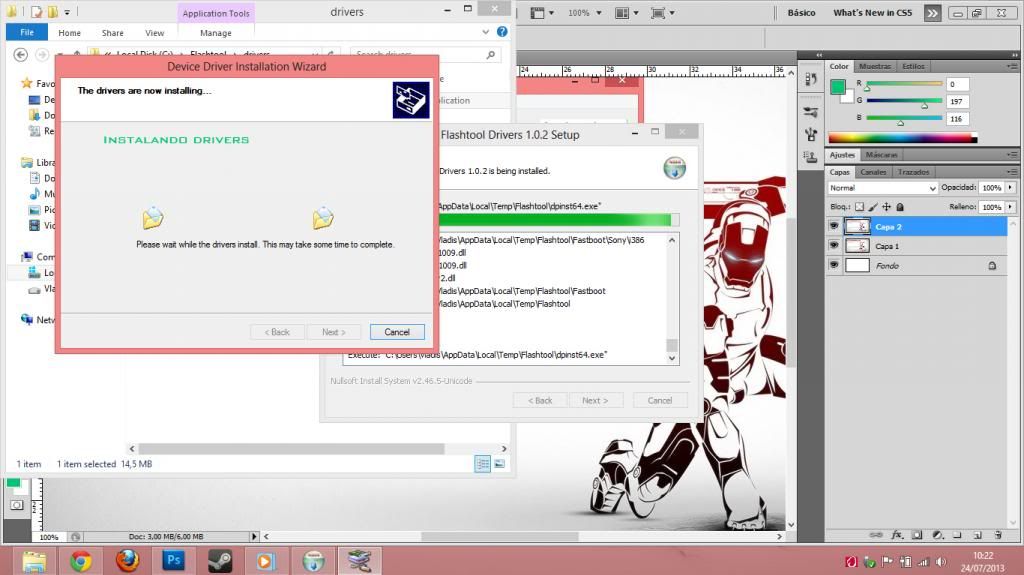Switch Explorer to details view
Viewport: 1024px width, 575px height.
pyautogui.click(x=483, y=464)
